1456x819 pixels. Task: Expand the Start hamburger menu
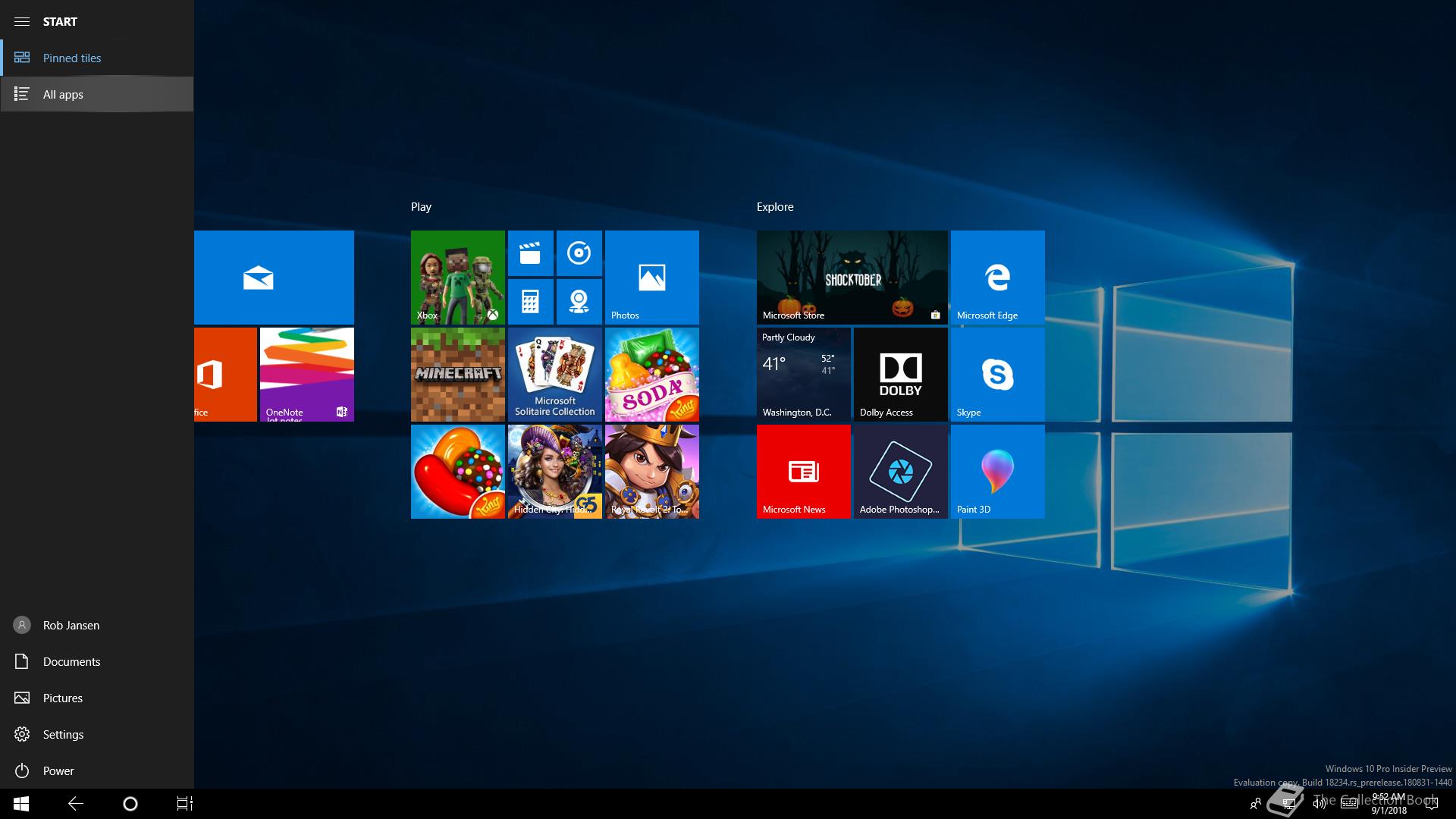click(22, 21)
